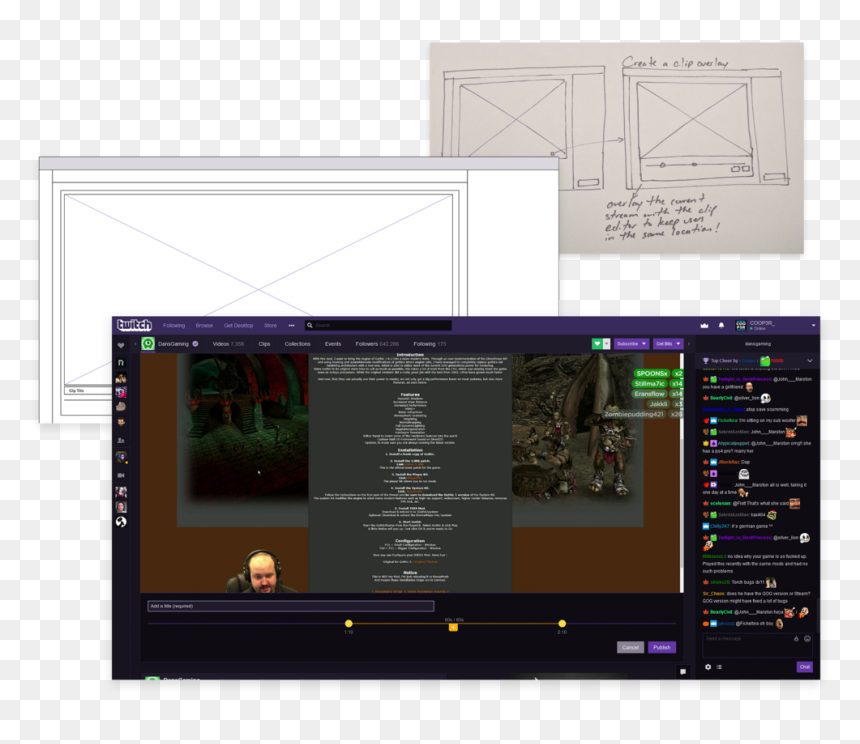Open the Following nav link
The width and height of the screenshot is (860, 744).
pos(174,326)
